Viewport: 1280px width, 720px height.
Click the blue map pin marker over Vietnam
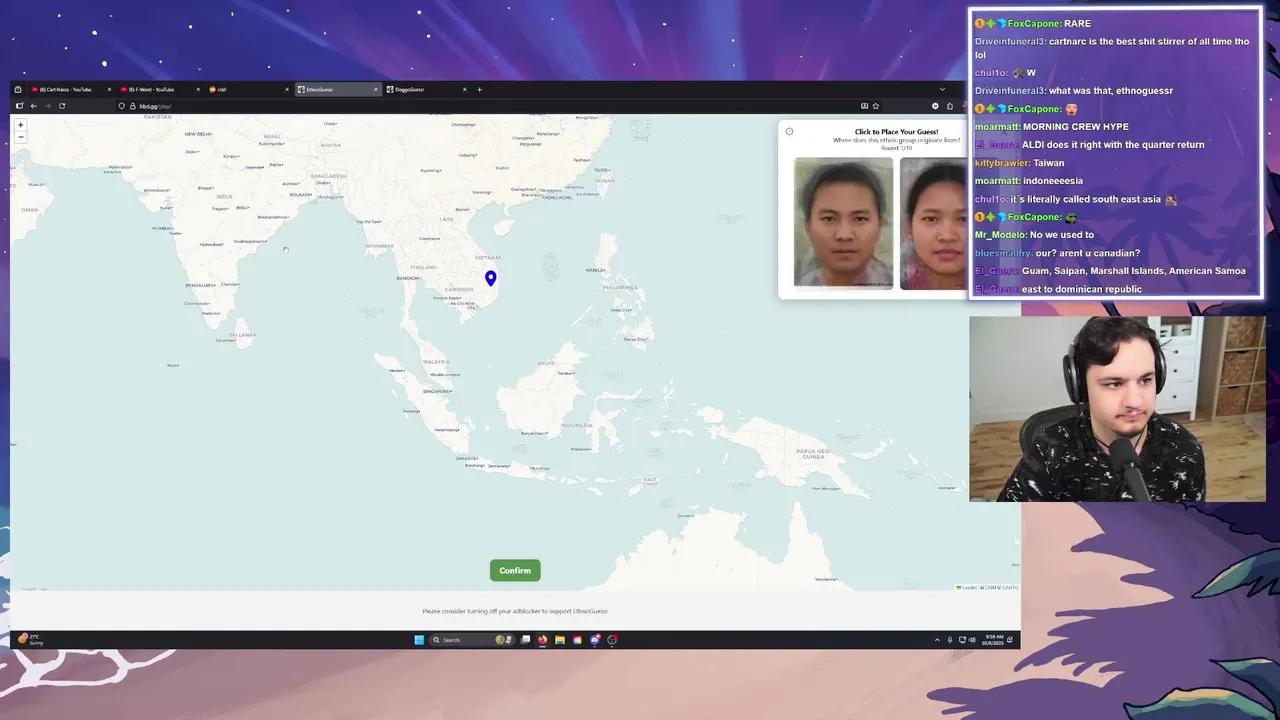tap(490, 278)
